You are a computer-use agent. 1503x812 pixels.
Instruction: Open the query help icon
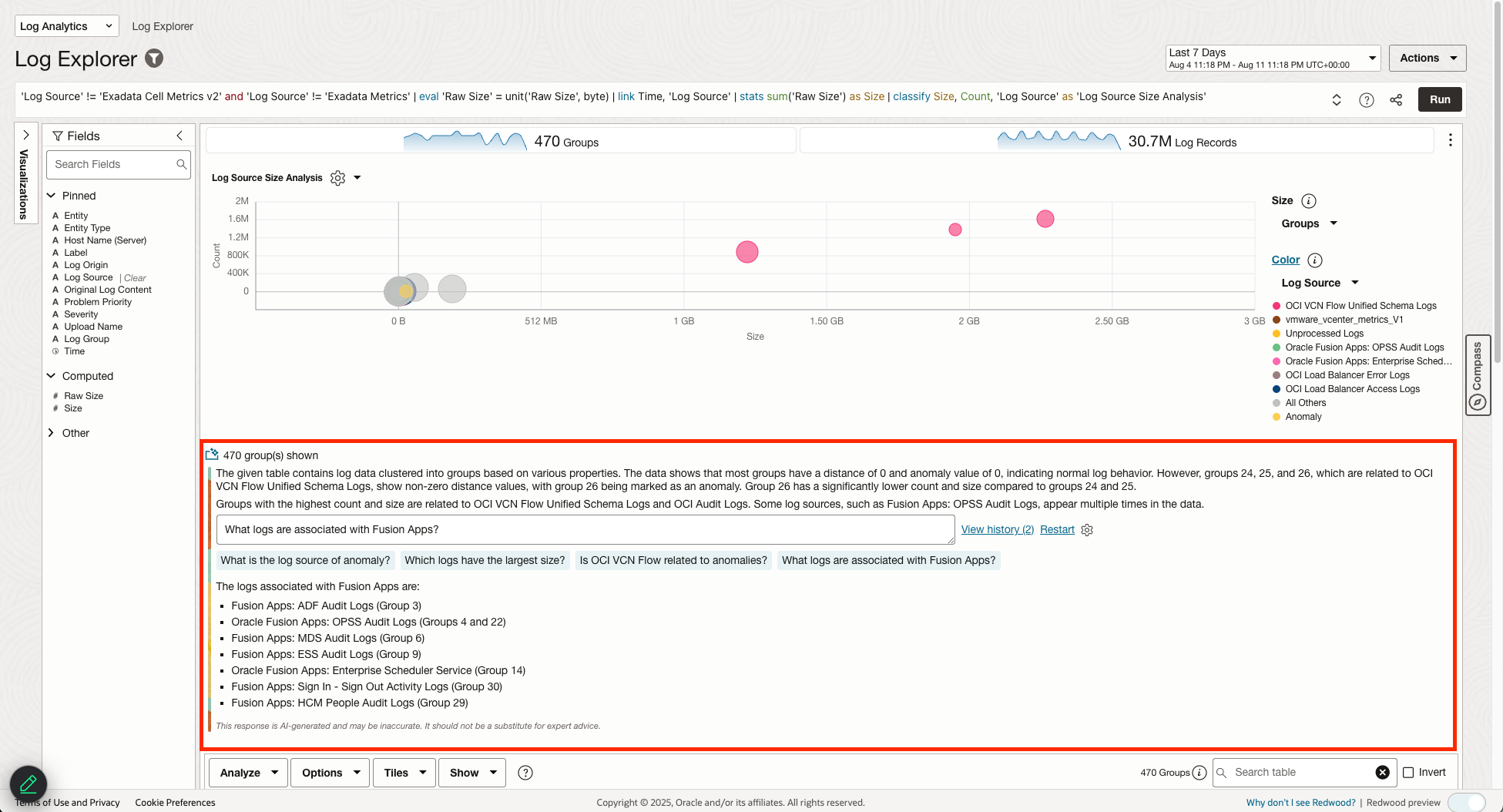(1366, 99)
